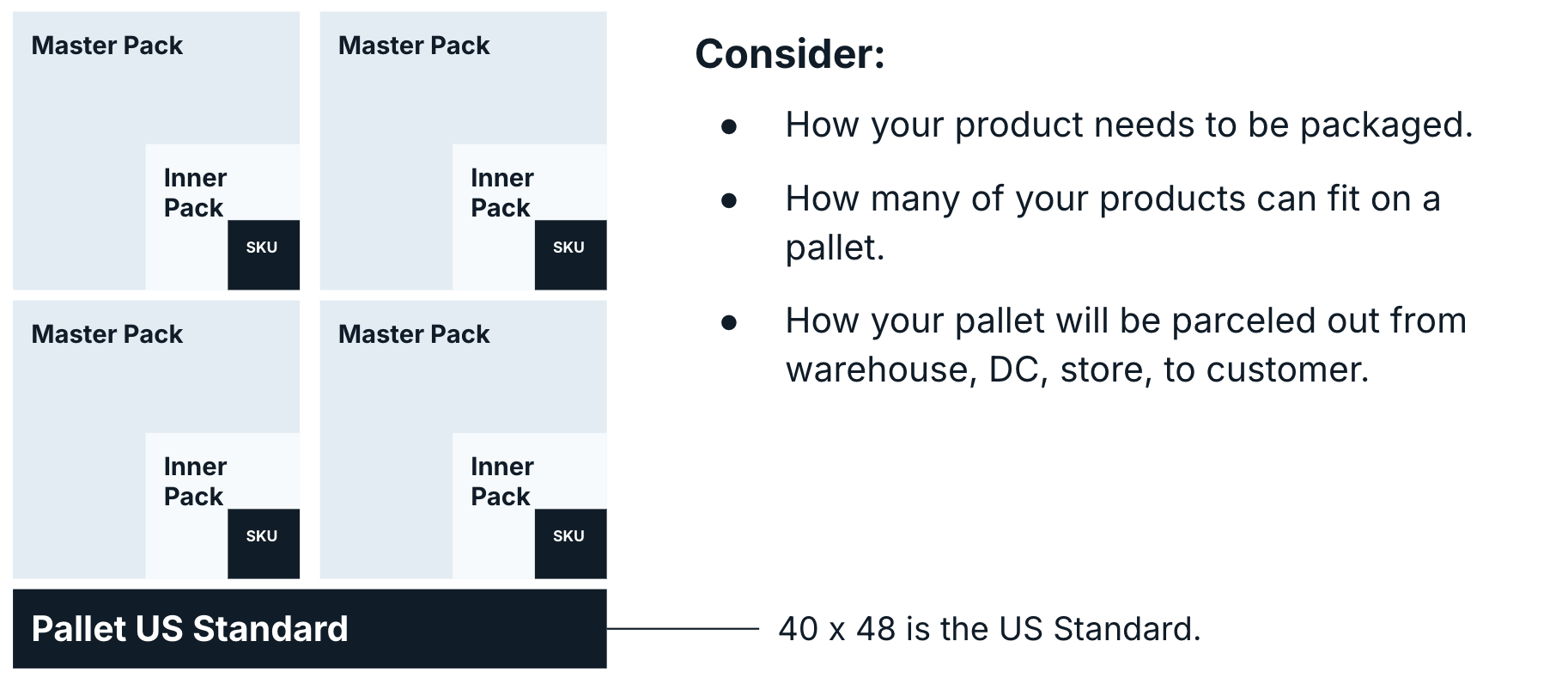
Task: Click the bullet dot before "How your product"
Action: pyautogui.click(x=729, y=127)
